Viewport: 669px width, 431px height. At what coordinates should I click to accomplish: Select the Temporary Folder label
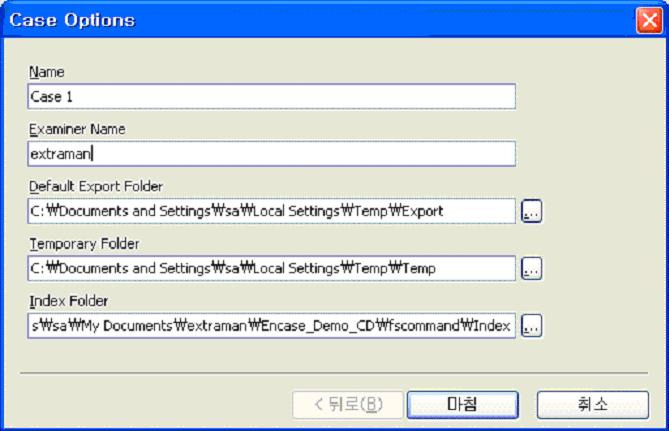tap(84, 244)
